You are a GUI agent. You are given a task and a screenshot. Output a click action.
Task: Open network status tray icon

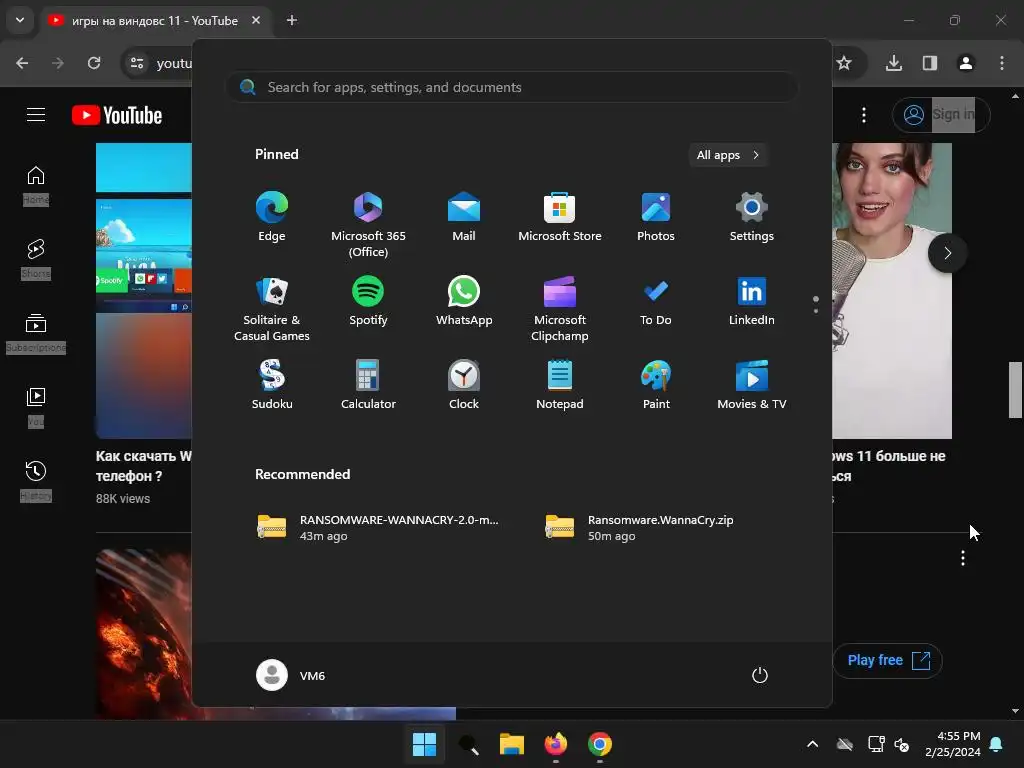(876, 744)
